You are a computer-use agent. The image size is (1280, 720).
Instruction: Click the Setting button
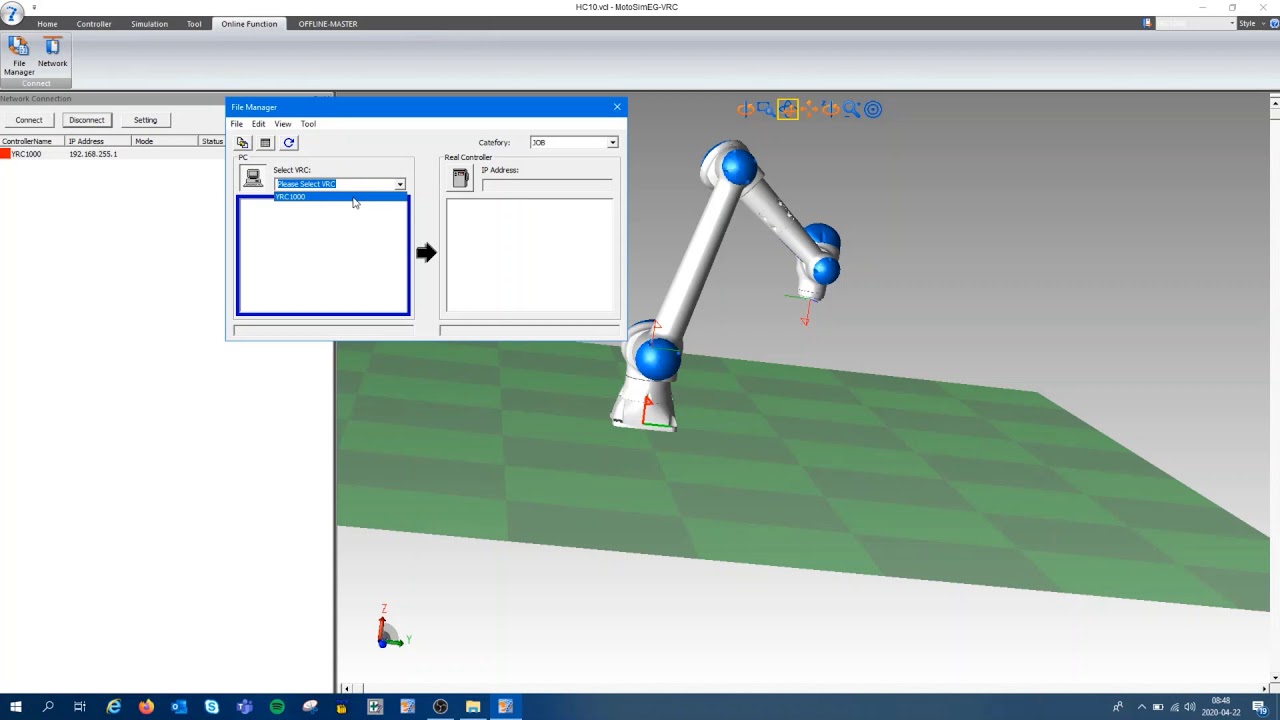tap(145, 120)
